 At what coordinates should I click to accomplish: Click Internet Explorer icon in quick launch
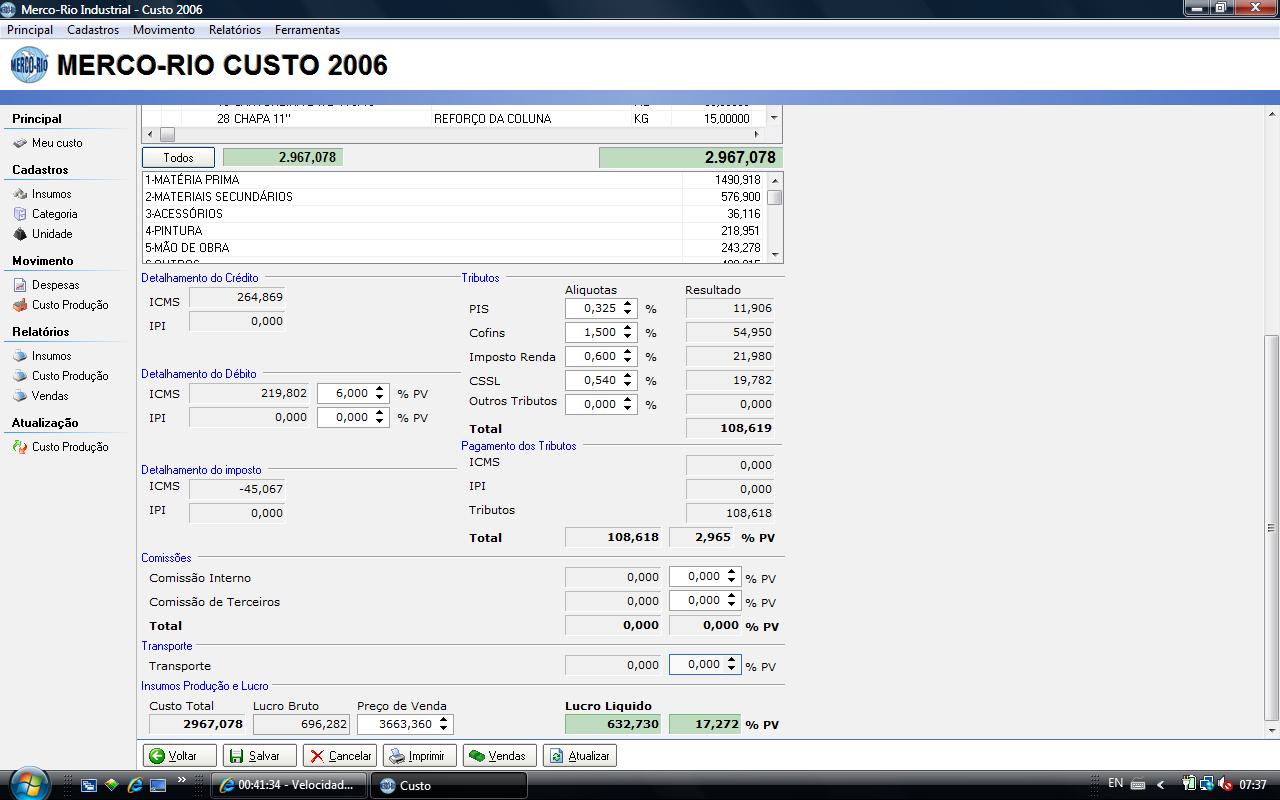click(x=135, y=785)
